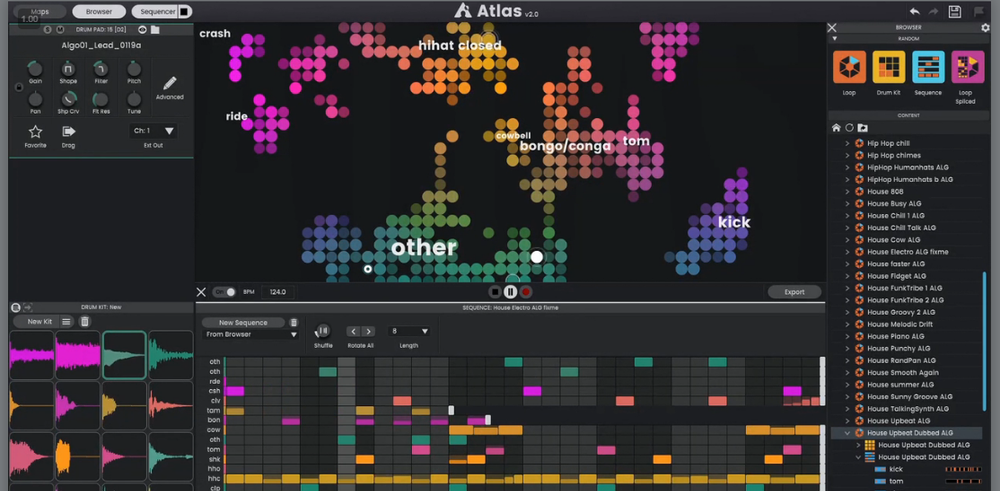Mark the sample as Favorite

[x=35, y=131]
